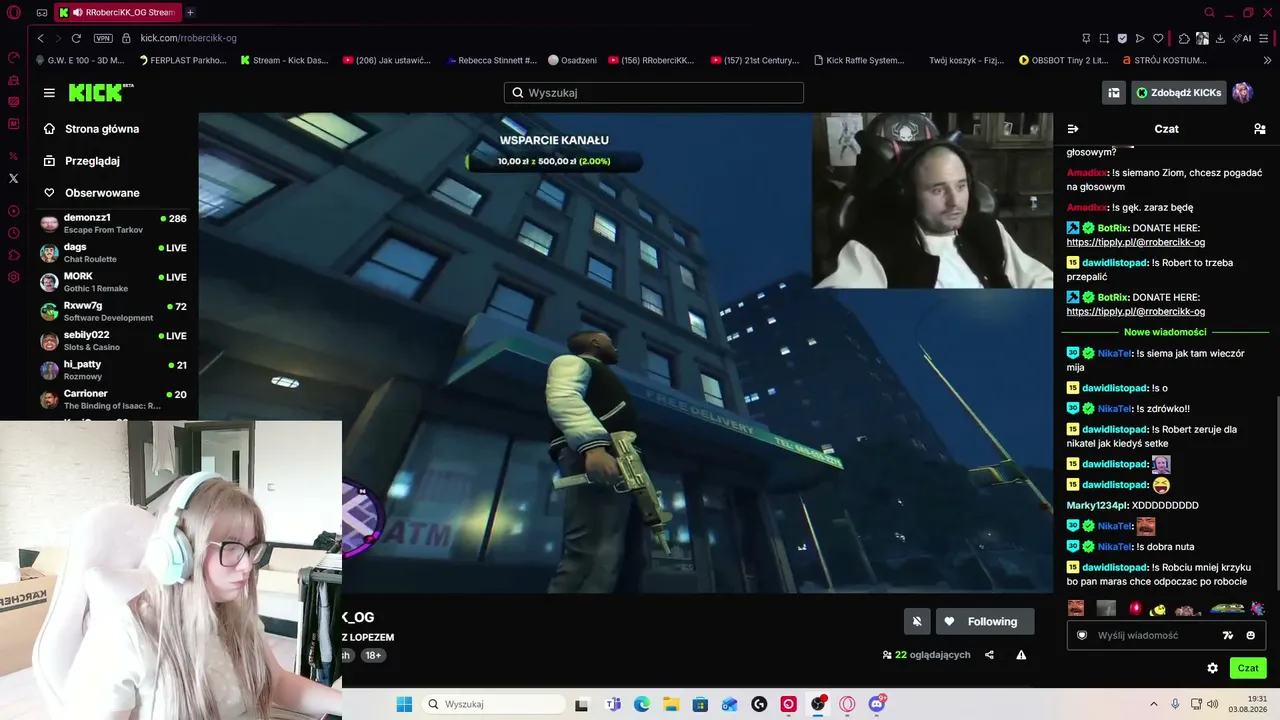
Task: Show hidden system tray icons
Action: pyautogui.click(x=1153, y=704)
